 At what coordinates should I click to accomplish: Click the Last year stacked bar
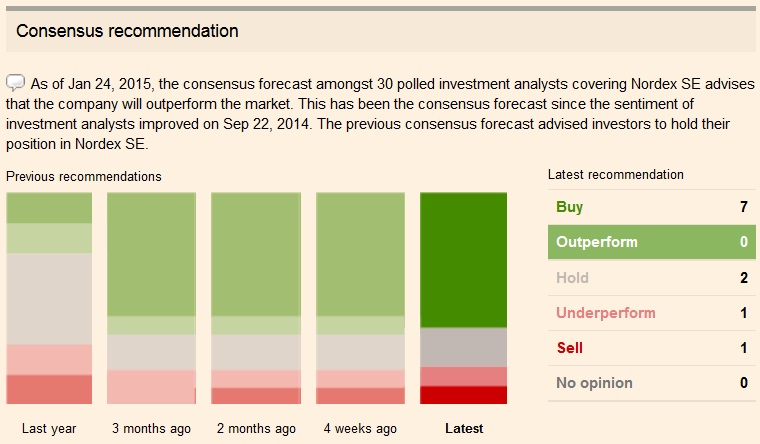(x=49, y=298)
